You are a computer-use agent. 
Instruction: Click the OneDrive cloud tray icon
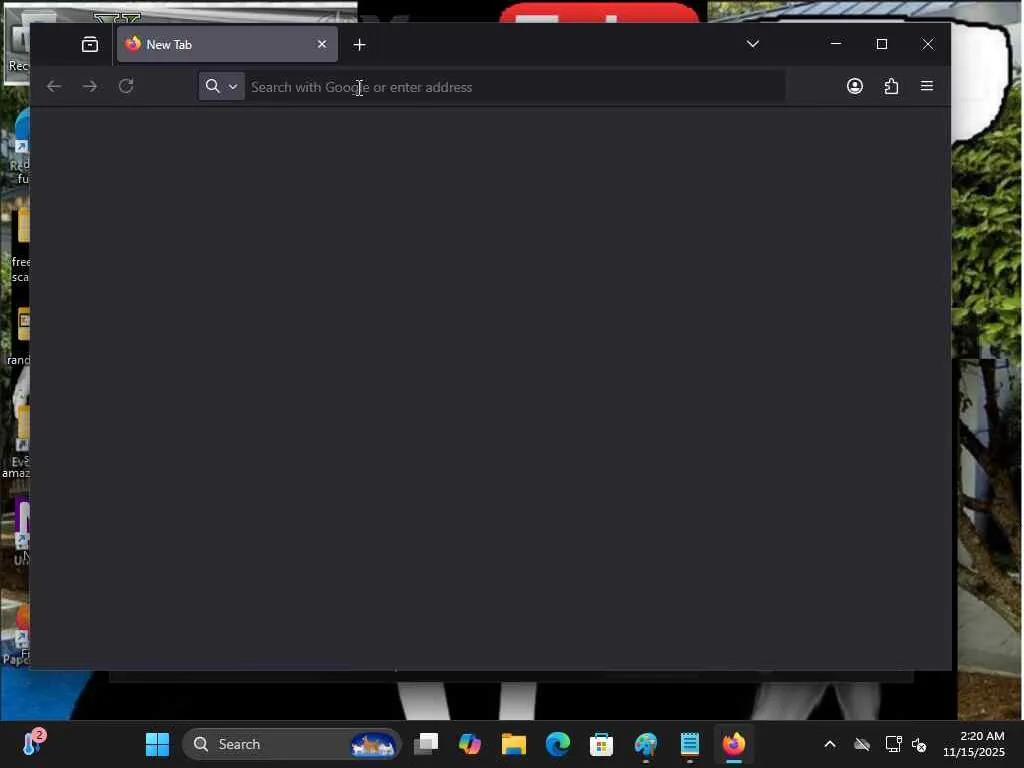(862, 744)
